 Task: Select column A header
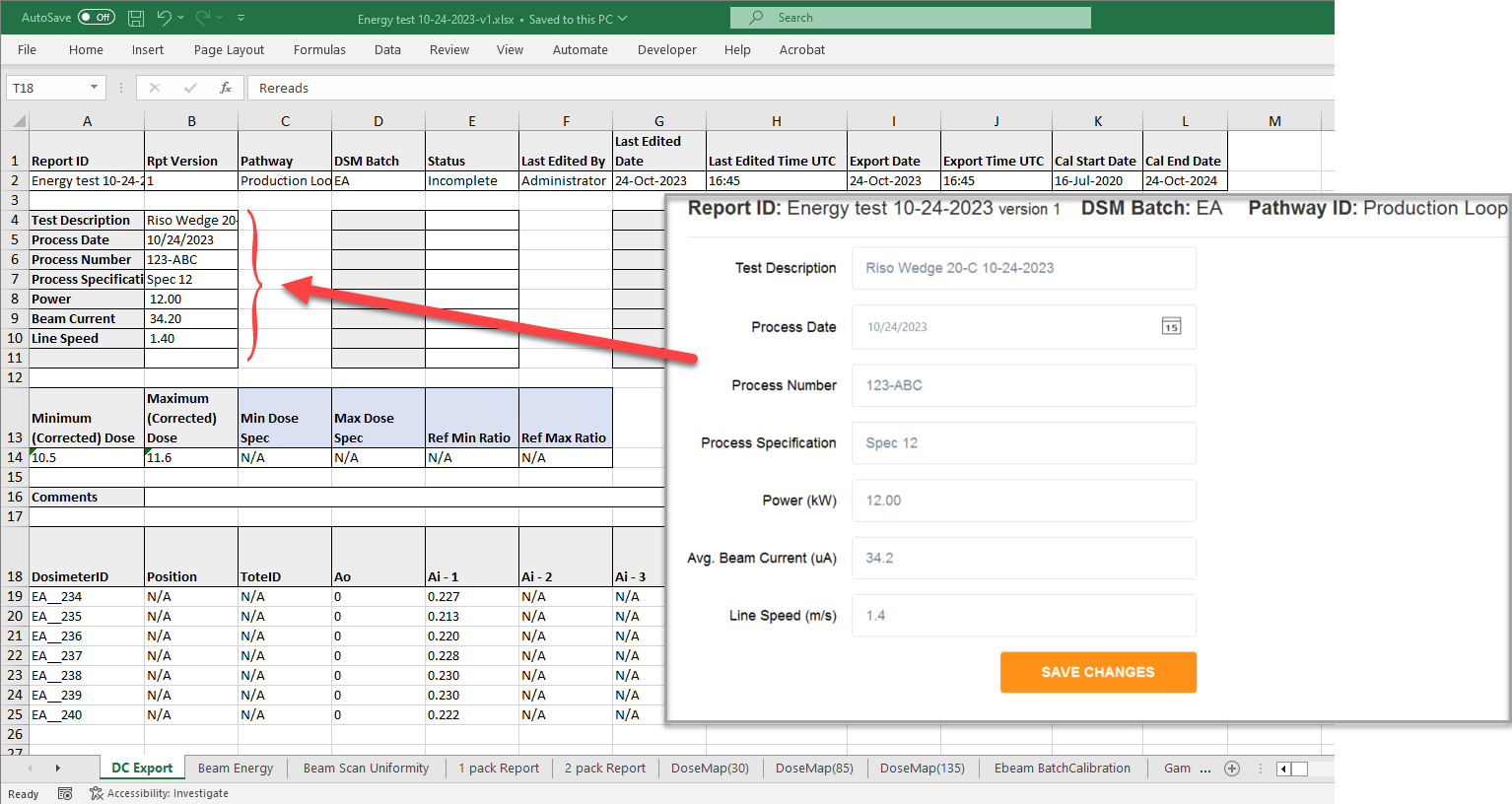pyautogui.click(x=87, y=121)
